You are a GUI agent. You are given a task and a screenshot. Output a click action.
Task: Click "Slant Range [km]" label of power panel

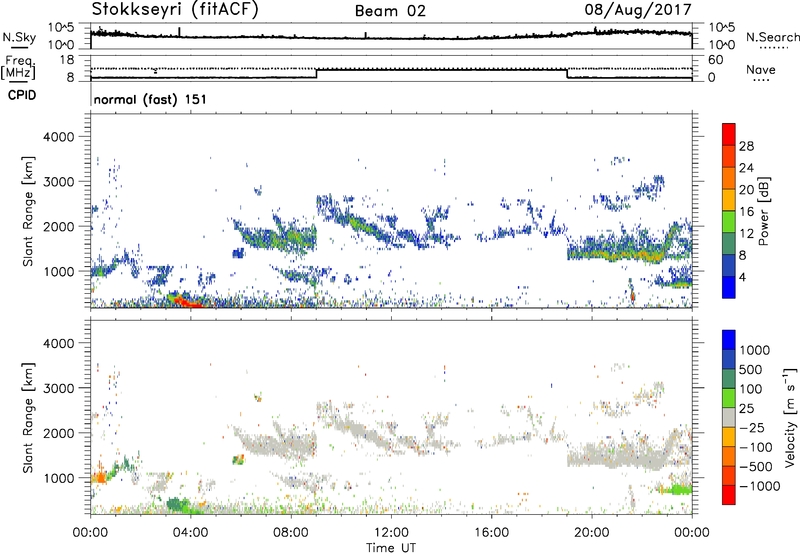pyautogui.click(x=28, y=211)
